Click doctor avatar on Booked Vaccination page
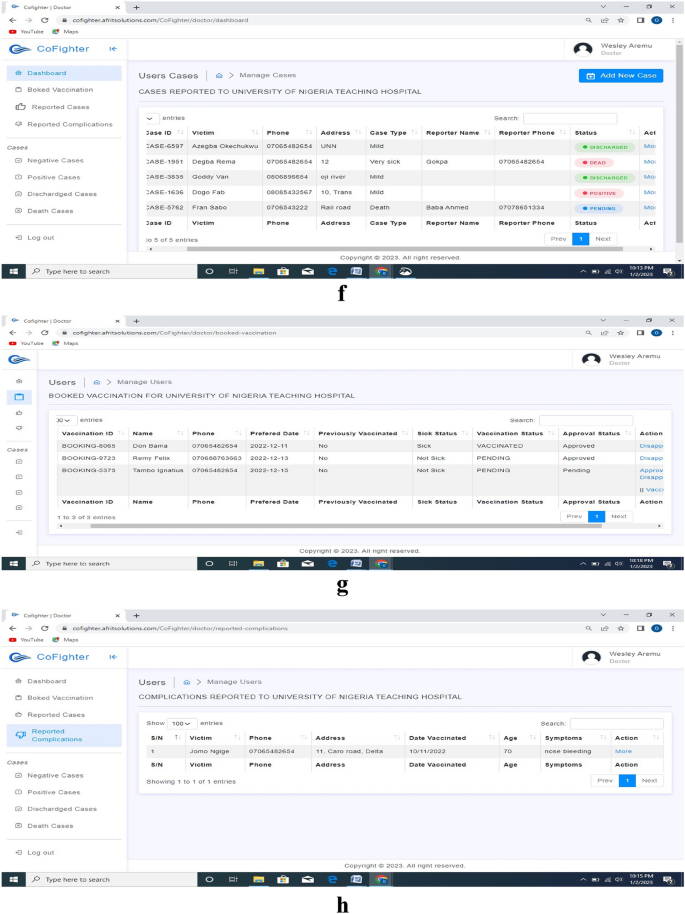Viewport: 685px width, 914px height. pyautogui.click(x=591, y=359)
